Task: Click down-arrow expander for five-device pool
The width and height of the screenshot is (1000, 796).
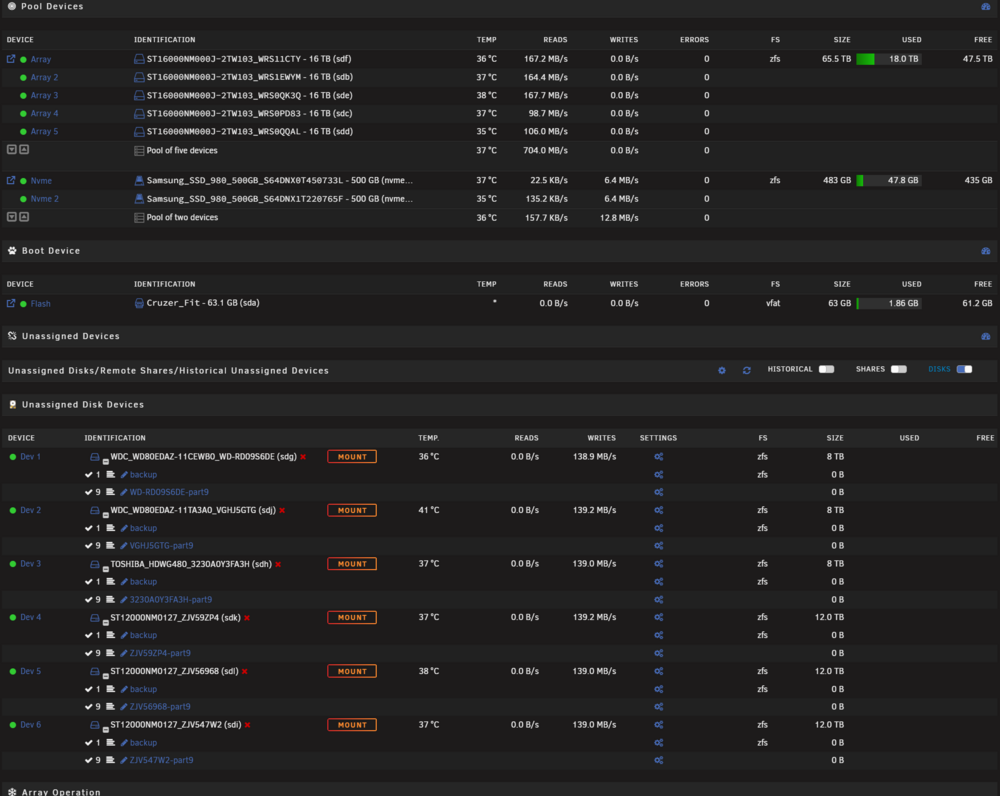Action: 11,149
